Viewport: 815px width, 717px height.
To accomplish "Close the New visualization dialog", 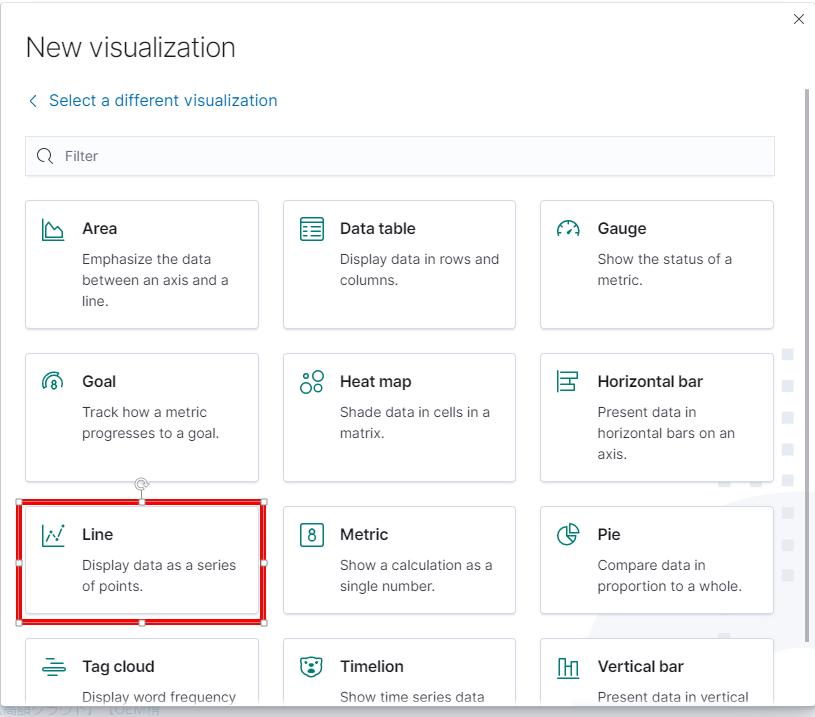I will pos(799,19).
